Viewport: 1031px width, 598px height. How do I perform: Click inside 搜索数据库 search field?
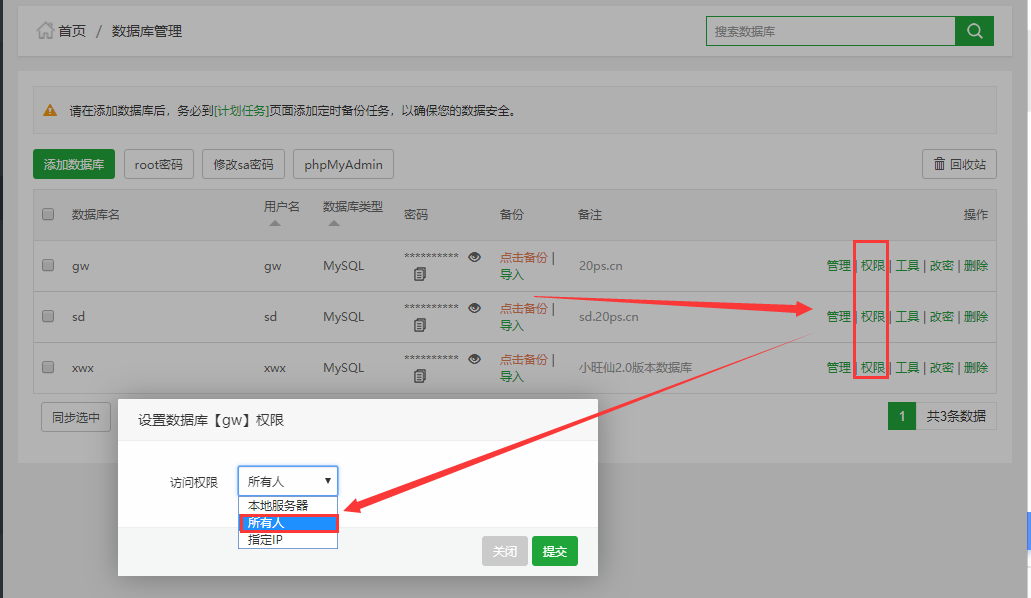pos(830,31)
